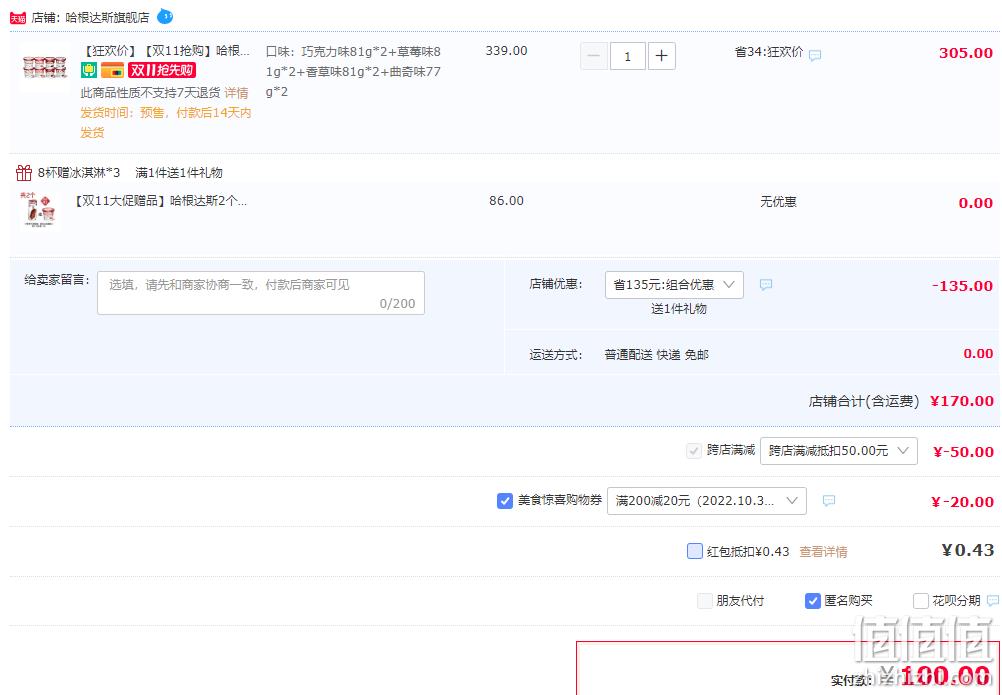
Task: Click the 此商品性质不支持7天退货 notice
Action: (x=150, y=93)
